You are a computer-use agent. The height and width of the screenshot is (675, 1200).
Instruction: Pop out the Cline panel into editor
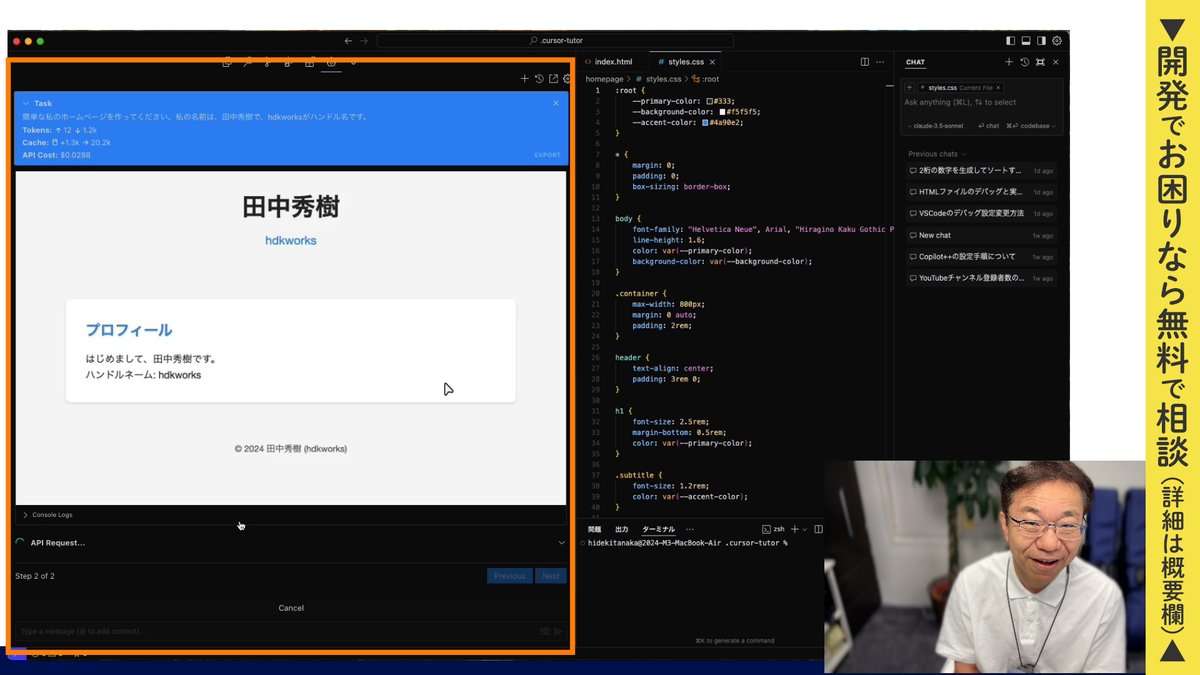point(553,79)
